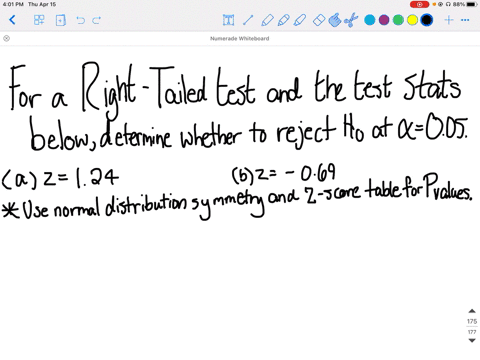The height and width of the screenshot is (360, 480).
Task: Tap the 4:01 PM clock
Action: [x=13, y=4]
